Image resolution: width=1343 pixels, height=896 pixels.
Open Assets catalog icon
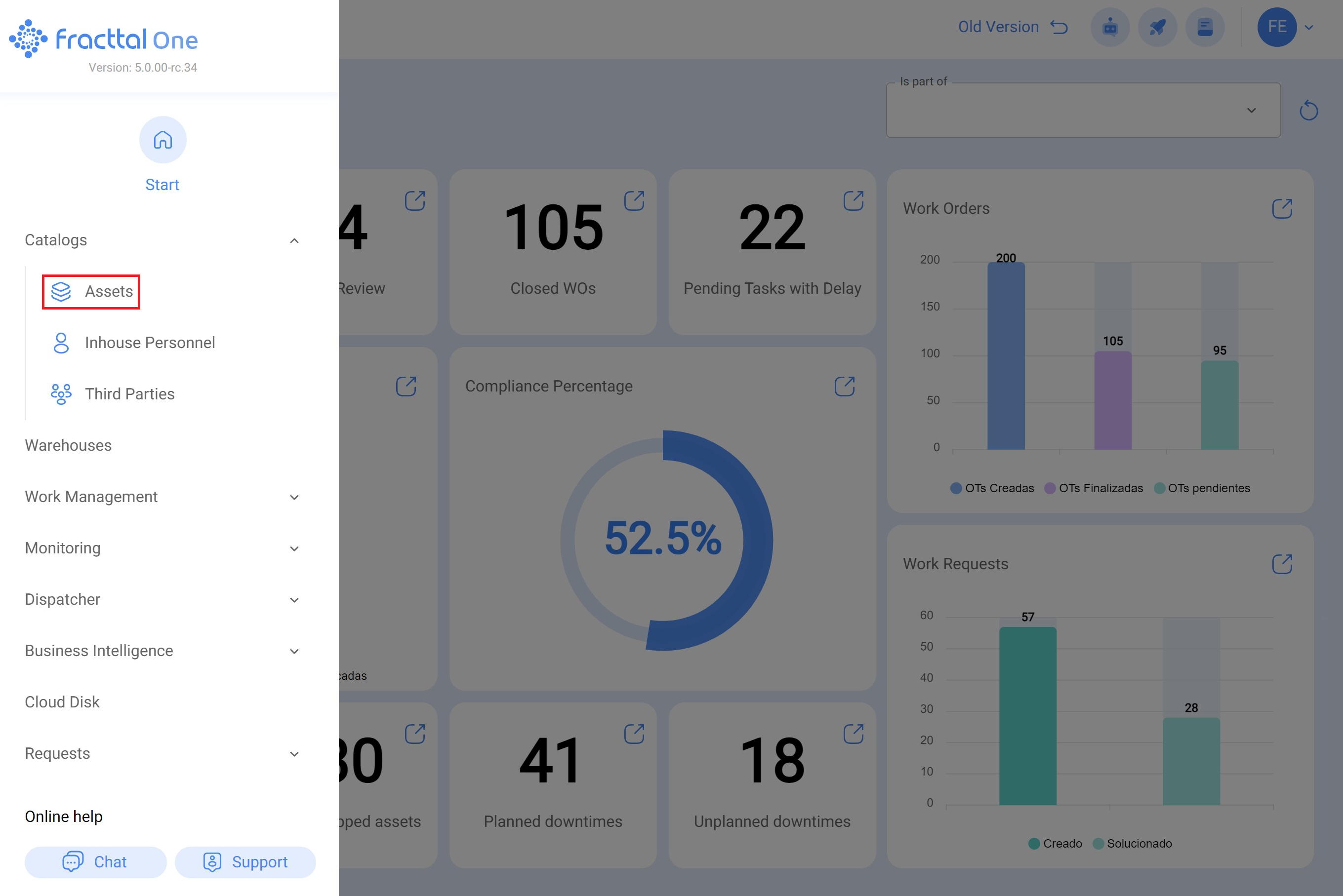pyautogui.click(x=61, y=291)
